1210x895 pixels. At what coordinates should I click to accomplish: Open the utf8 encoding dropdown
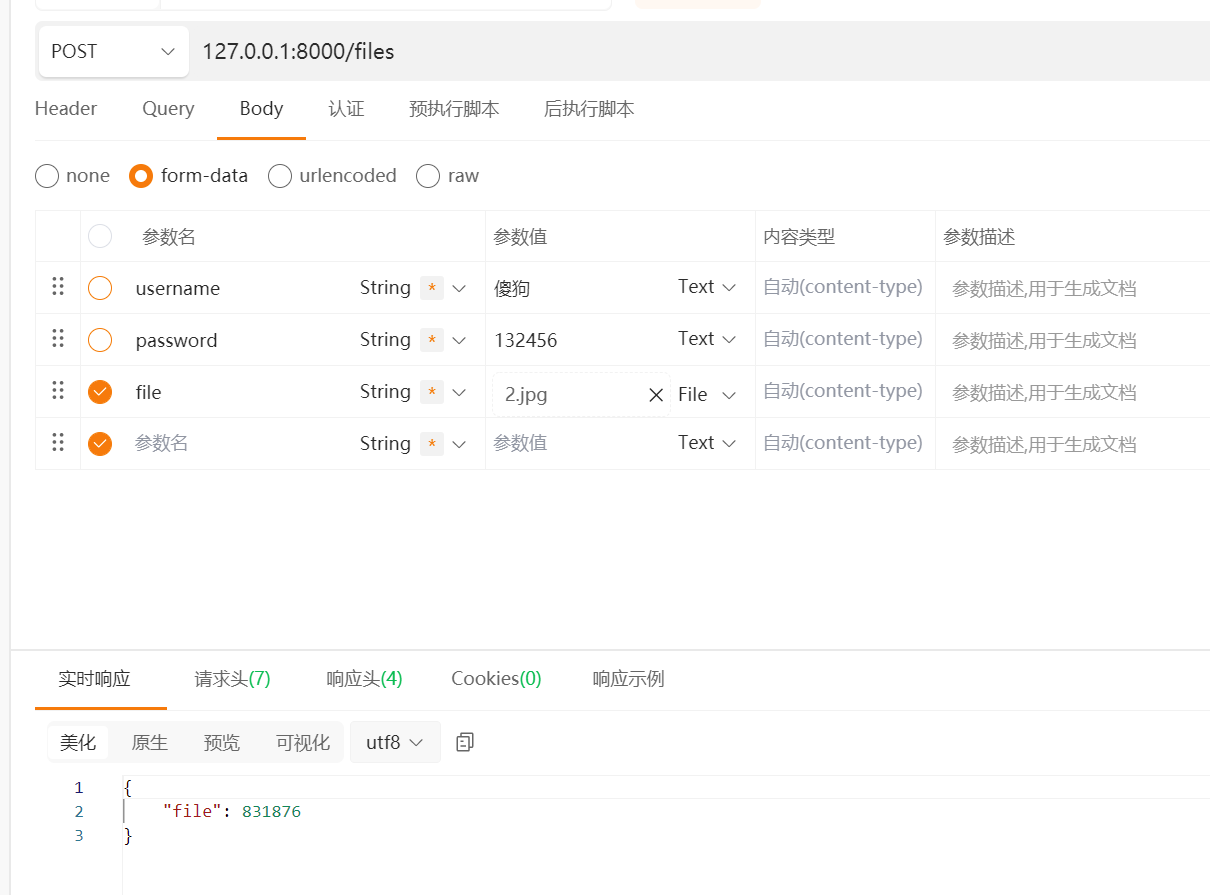pyautogui.click(x=395, y=742)
